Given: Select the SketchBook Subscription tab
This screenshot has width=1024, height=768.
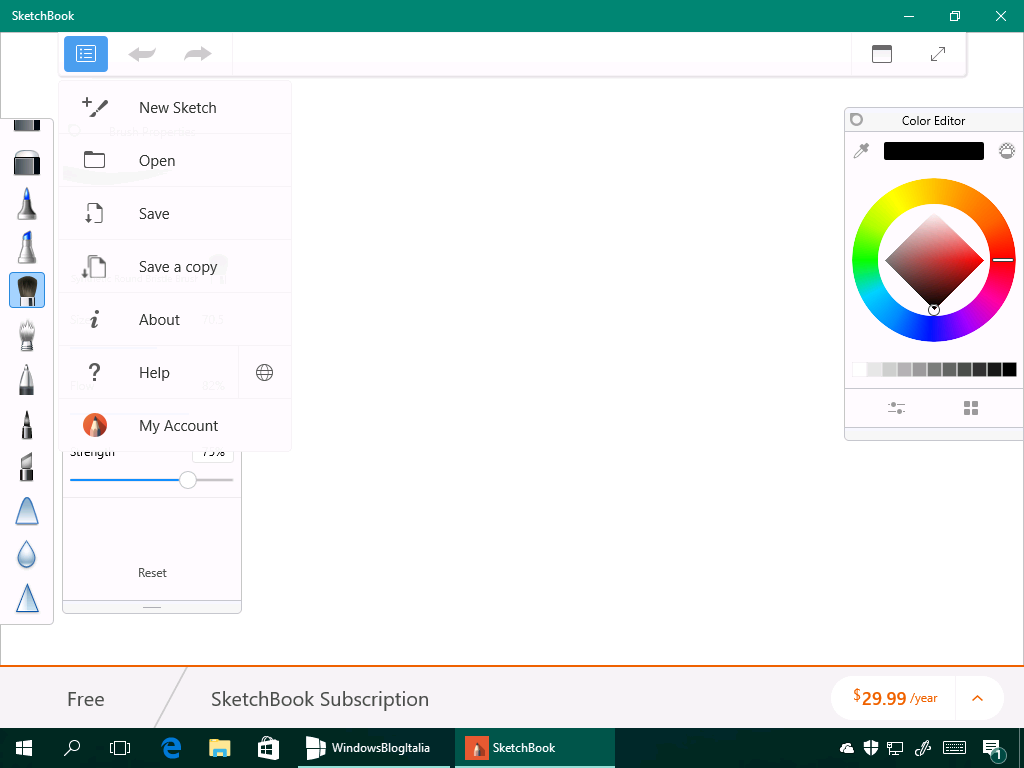Looking at the screenshot, I should [319, 699].
